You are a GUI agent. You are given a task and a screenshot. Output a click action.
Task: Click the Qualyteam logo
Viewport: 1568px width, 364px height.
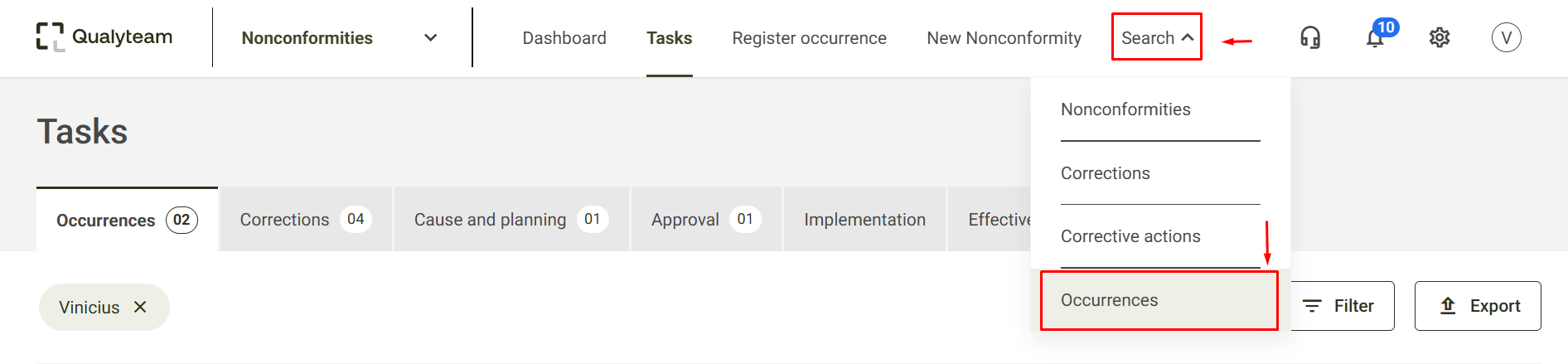(104, 37)
